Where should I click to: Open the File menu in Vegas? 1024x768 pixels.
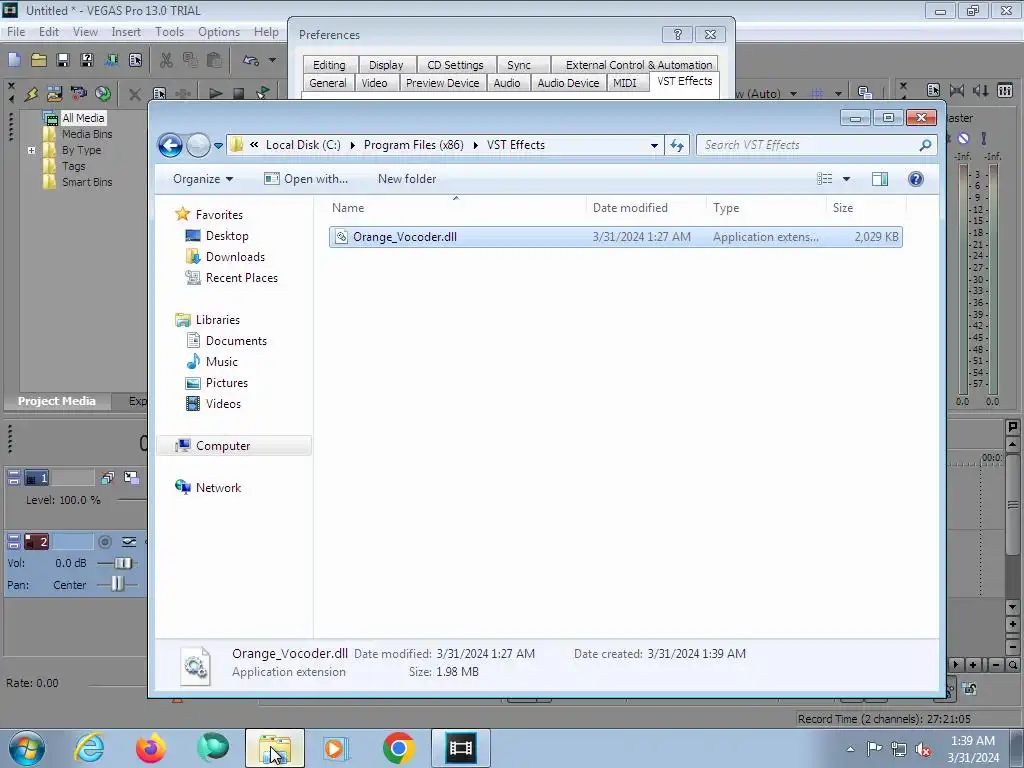coord(16,32)
